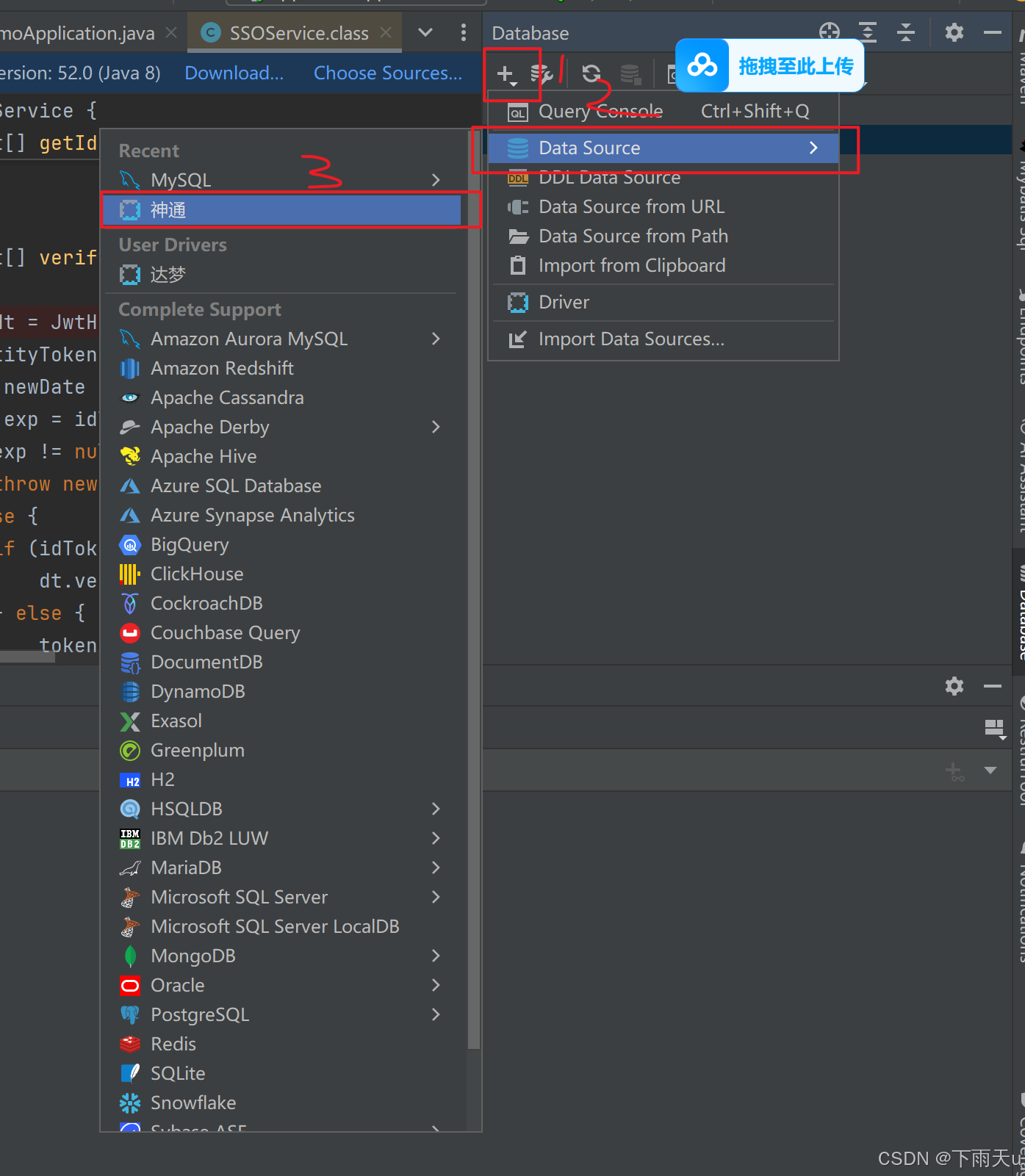The width and height of the screenshot is (1025, 1176).
Task: Click the Download... link
Action: point(234,73)
